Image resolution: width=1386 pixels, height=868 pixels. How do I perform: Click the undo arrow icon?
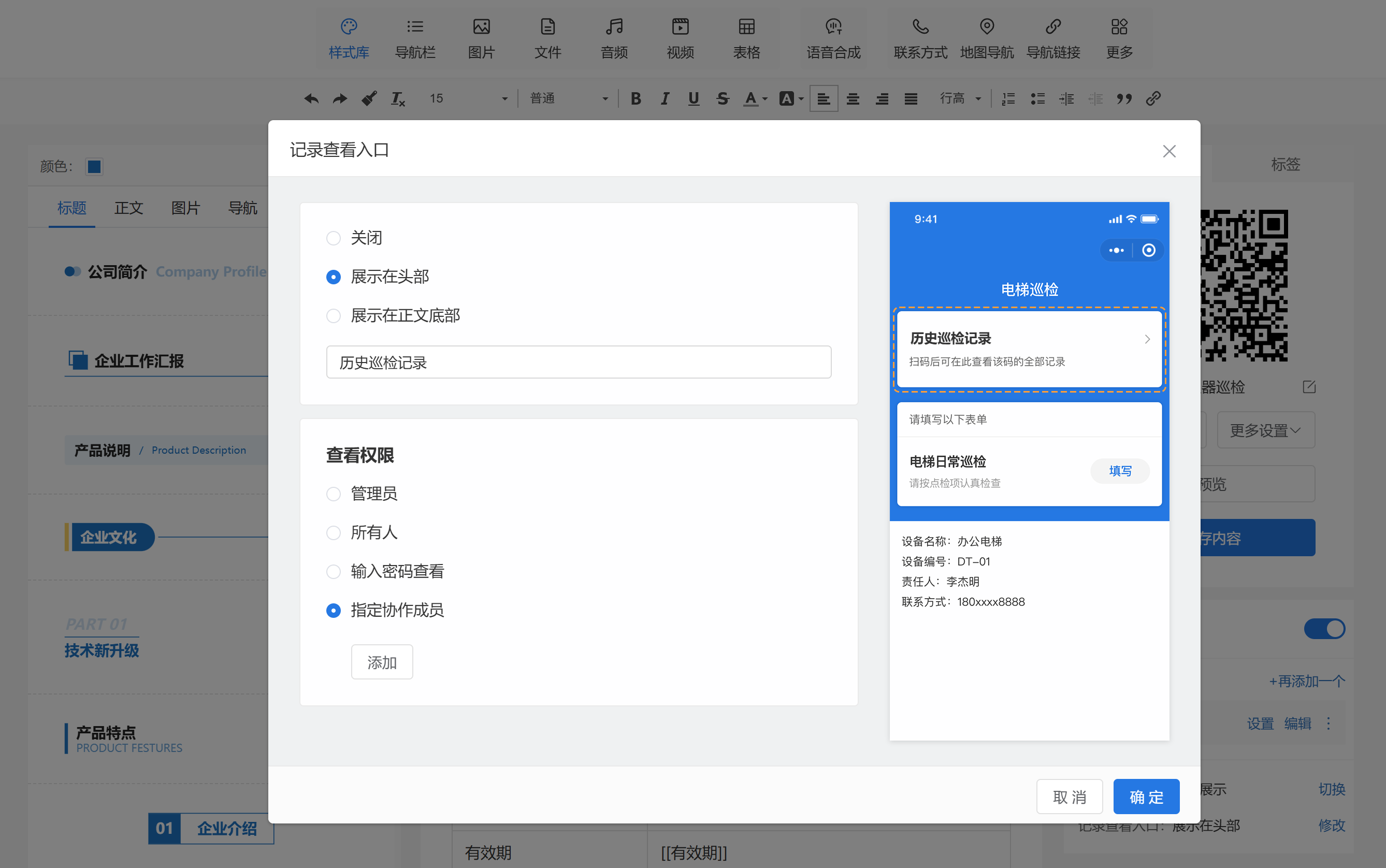[x=311, y=99]
